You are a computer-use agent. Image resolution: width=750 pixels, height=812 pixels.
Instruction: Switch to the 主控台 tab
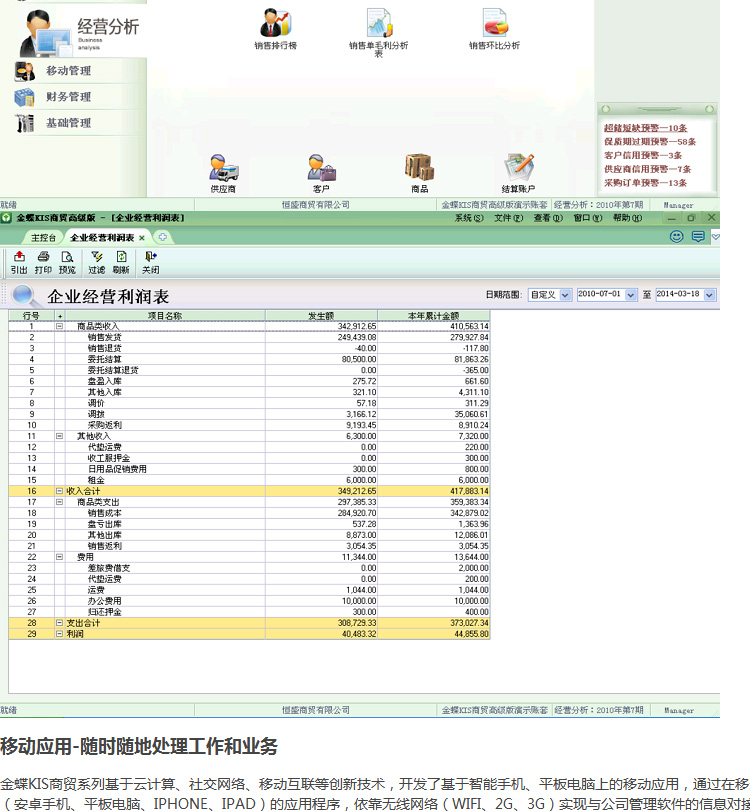pos(43,238)
